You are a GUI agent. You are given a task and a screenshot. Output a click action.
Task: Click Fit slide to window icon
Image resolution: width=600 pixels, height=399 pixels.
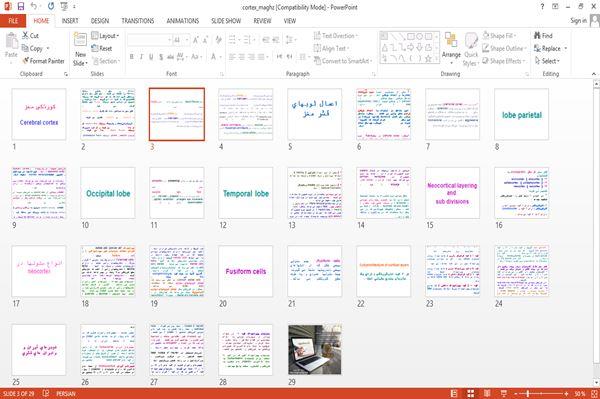point(594,393)
